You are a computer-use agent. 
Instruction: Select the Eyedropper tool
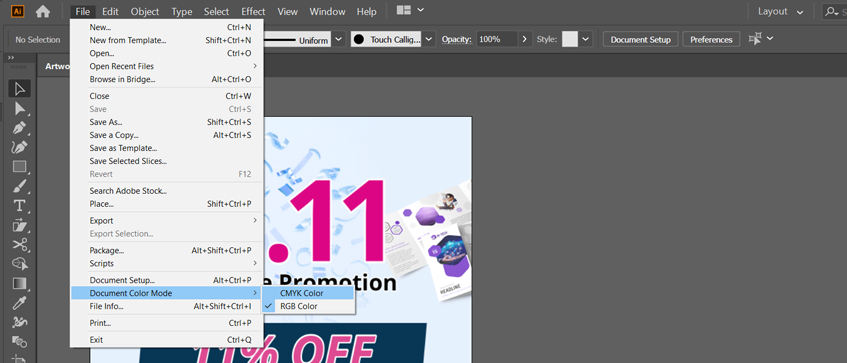pos(19,303)
